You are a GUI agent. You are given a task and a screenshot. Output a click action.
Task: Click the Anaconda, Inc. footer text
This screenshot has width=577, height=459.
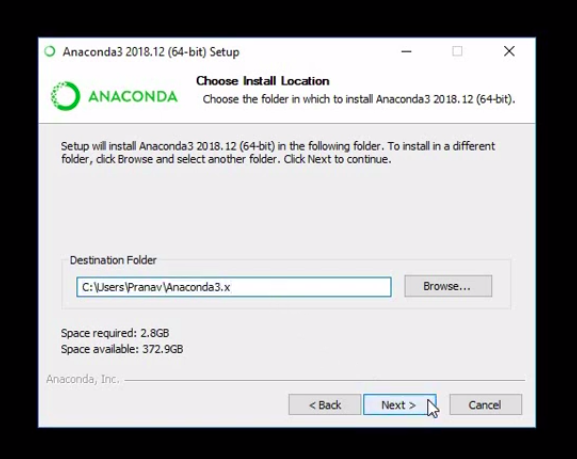tap(83, 379)
